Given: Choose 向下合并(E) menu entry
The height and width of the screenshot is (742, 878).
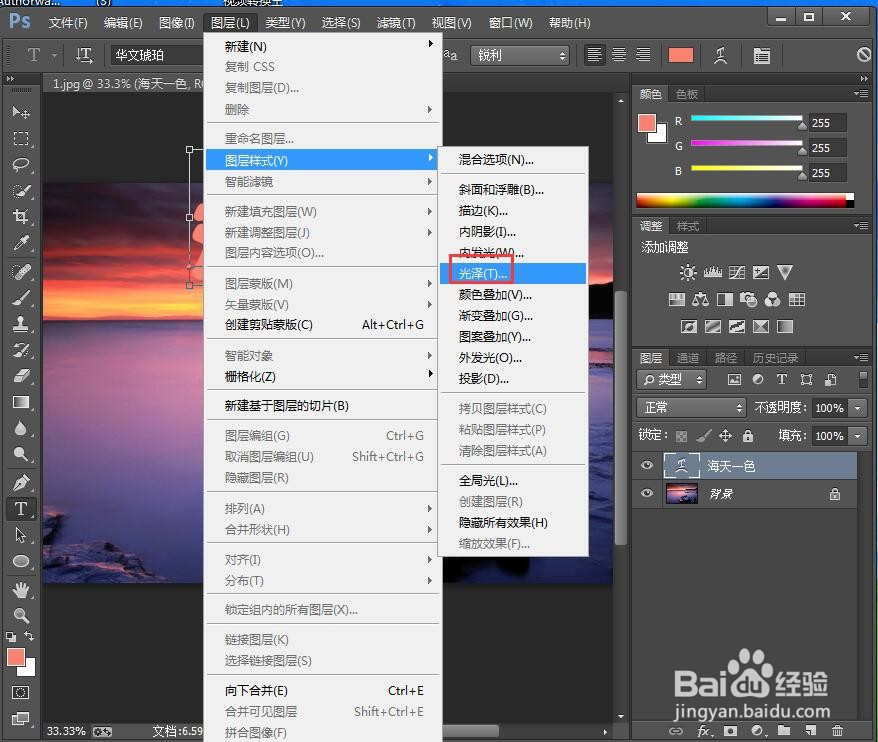Looking at the screenshot, I should click(x=323, y=690).
